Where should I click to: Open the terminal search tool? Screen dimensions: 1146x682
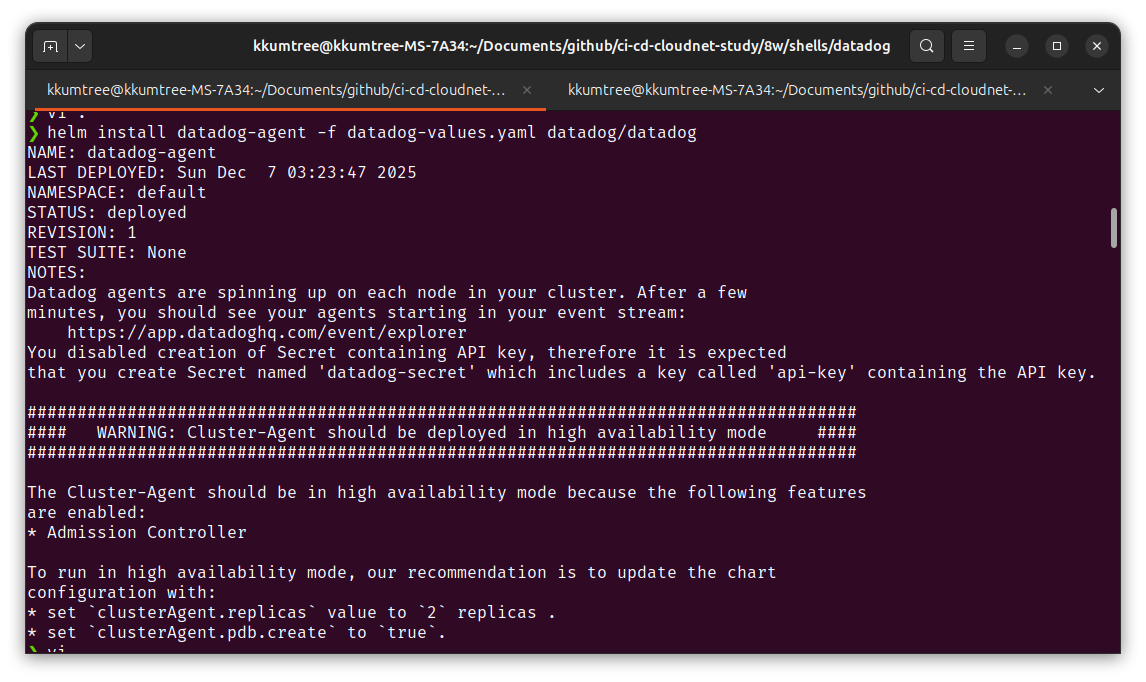(x=927, y=46)
